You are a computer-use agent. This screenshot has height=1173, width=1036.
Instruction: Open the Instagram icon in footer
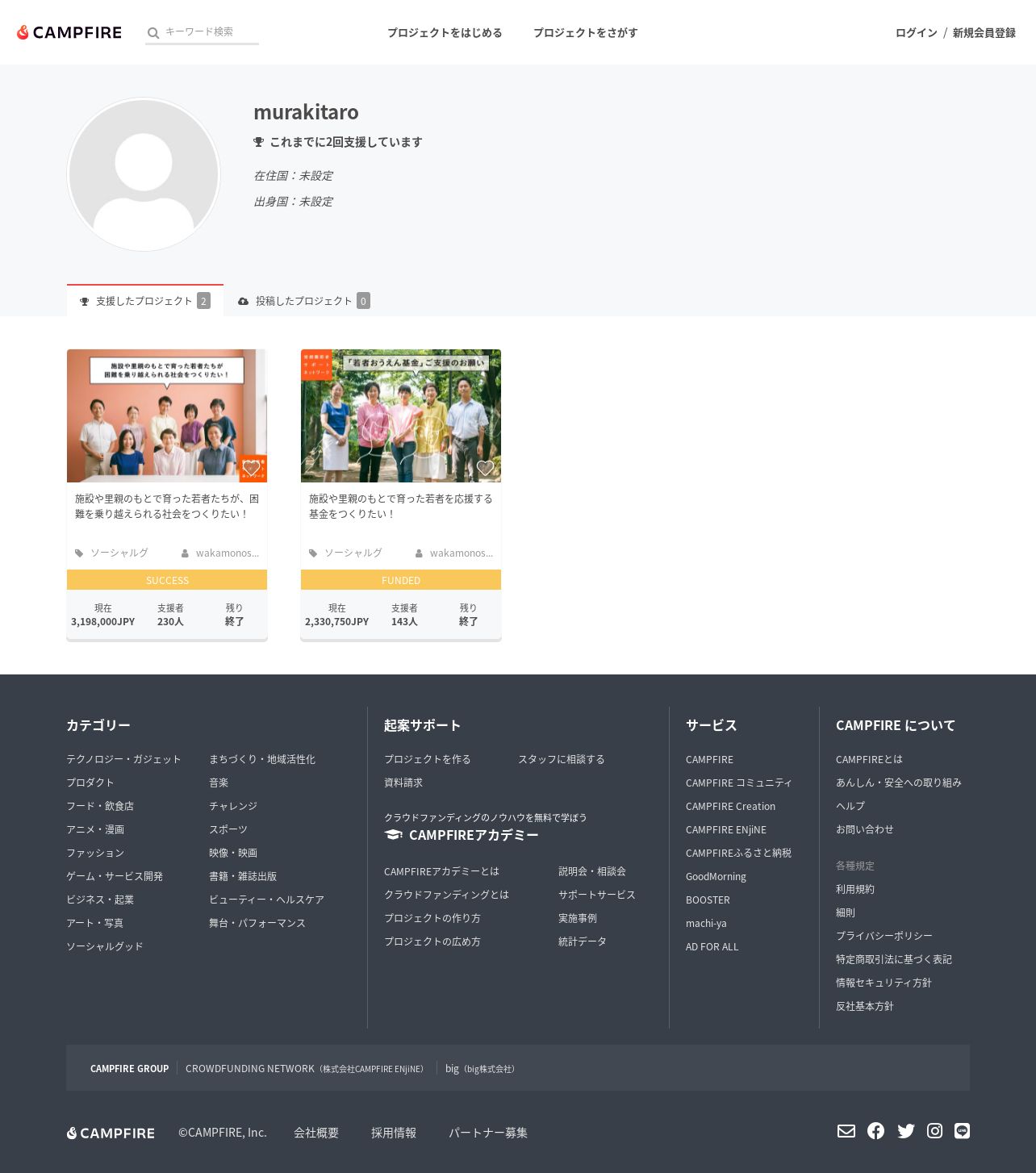click(x=934, y=1131)
